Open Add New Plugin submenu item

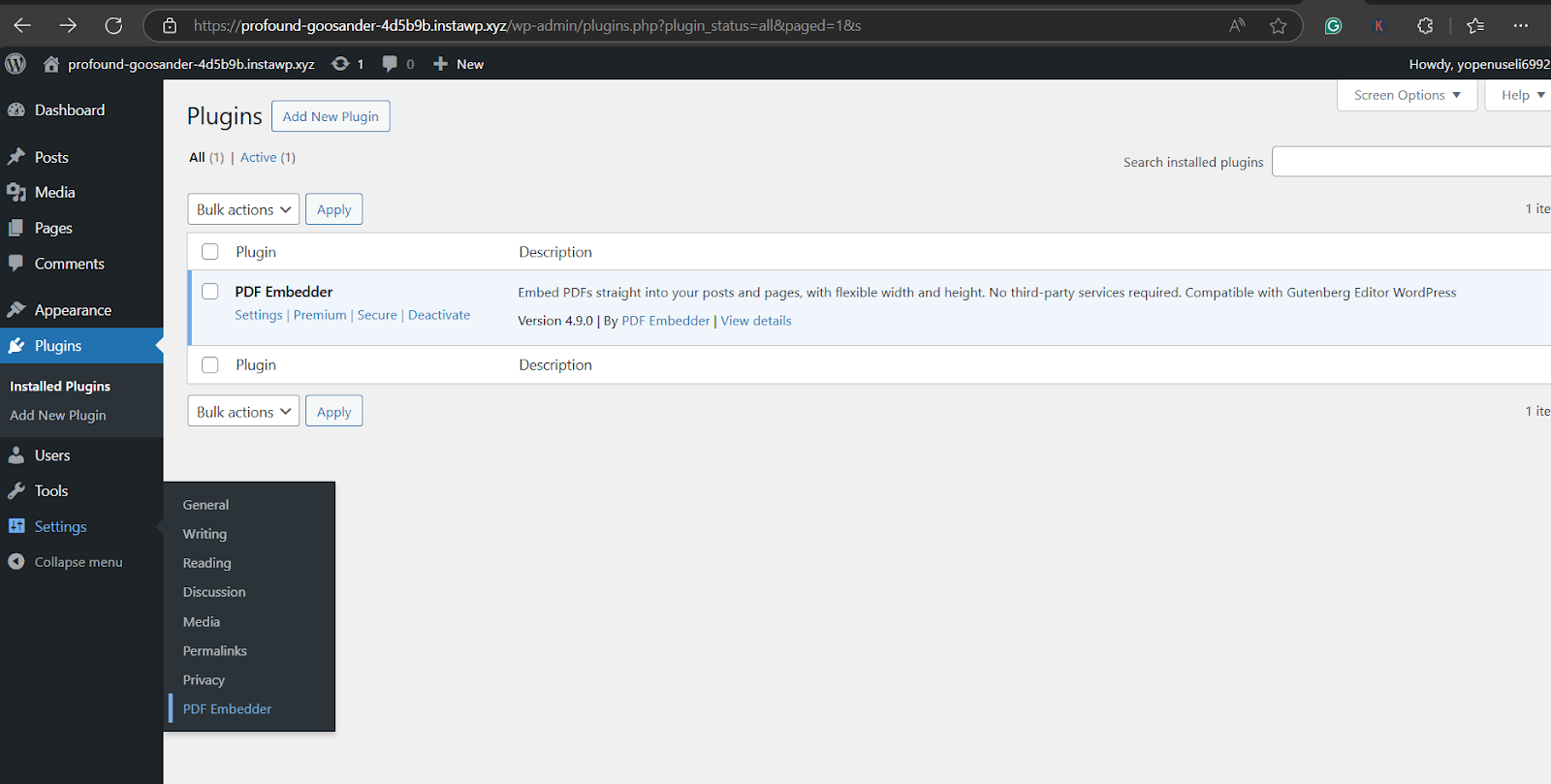(x=58, y=415)
